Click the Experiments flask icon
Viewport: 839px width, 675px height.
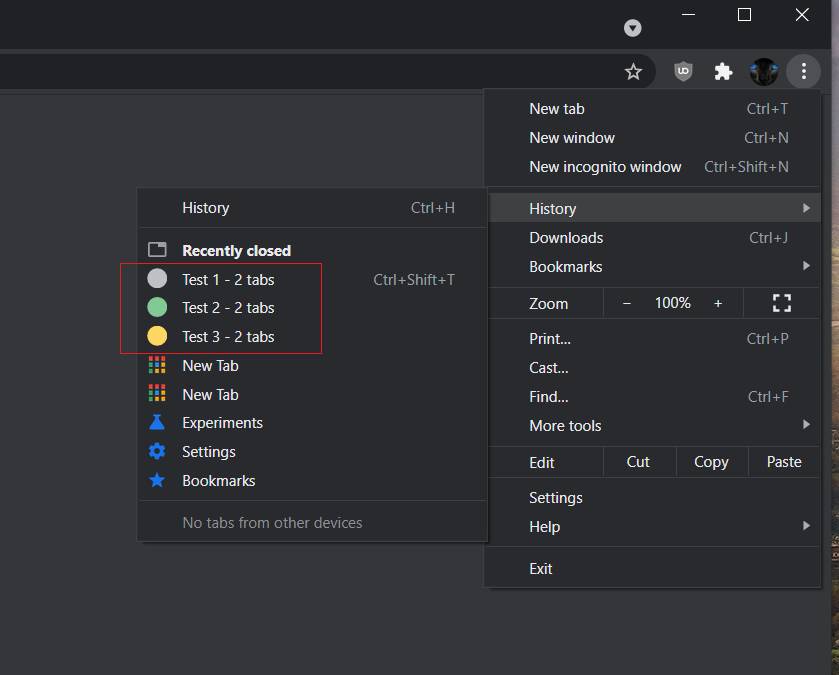click(x=157, y=423)
